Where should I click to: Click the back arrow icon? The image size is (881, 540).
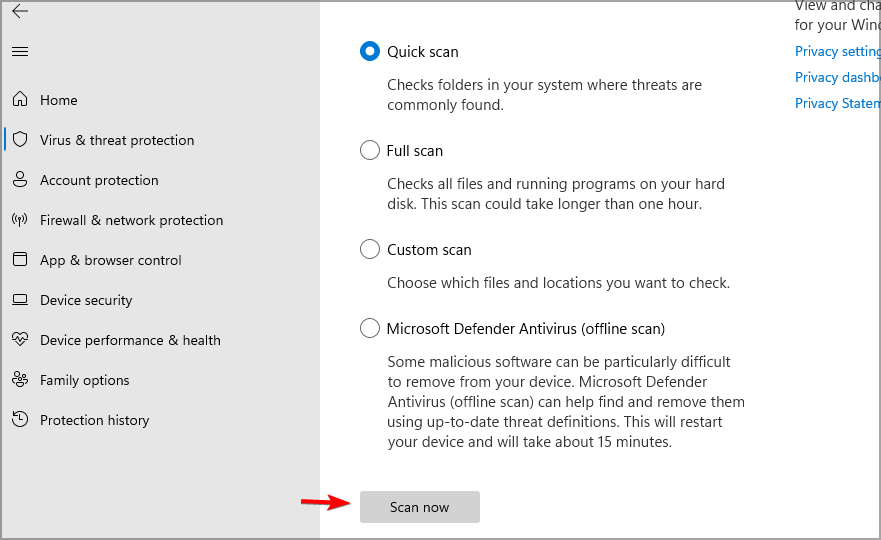[20, 12]
